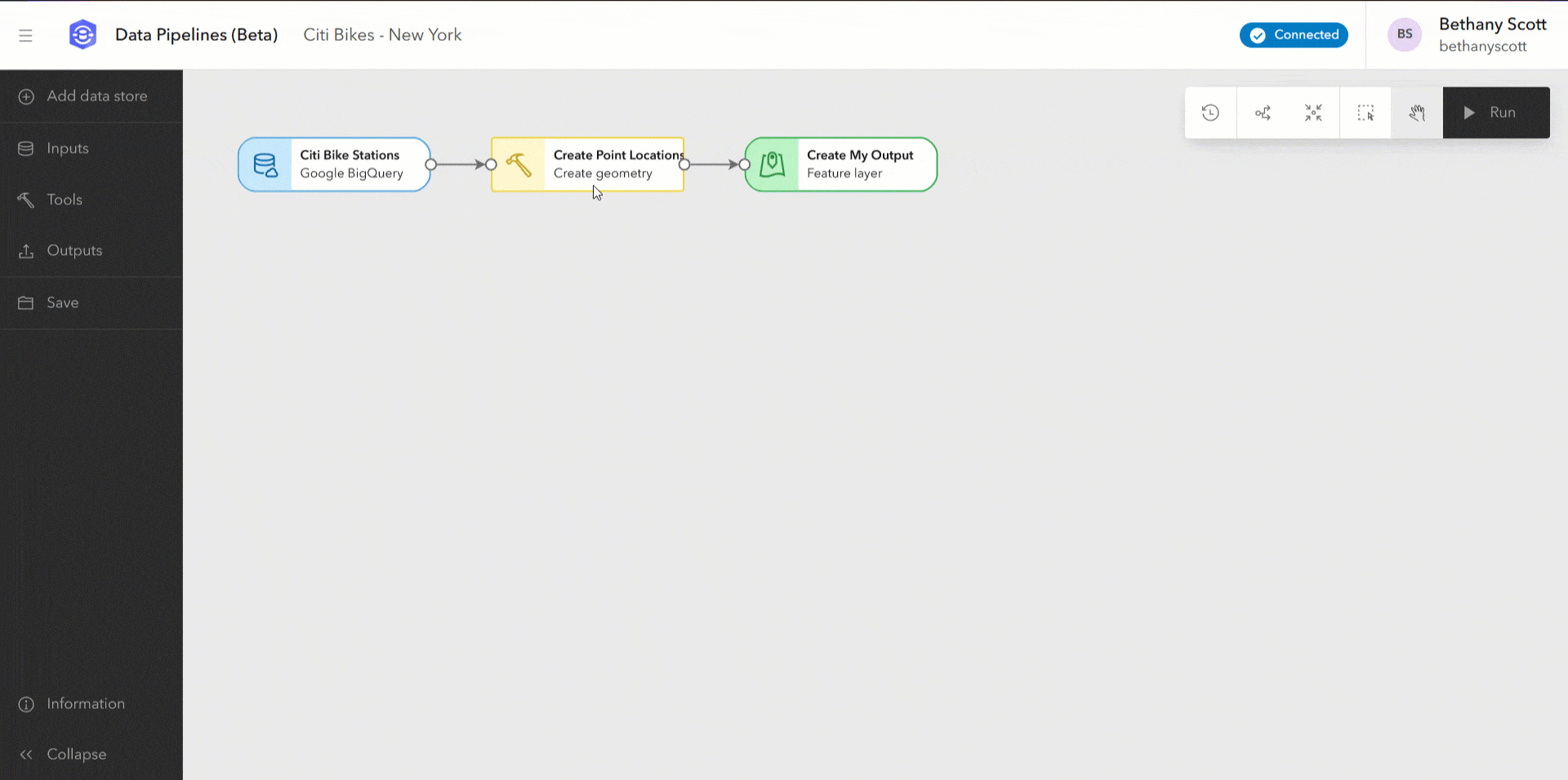
Task: Click the Connected status badge
Action: 1294,34
